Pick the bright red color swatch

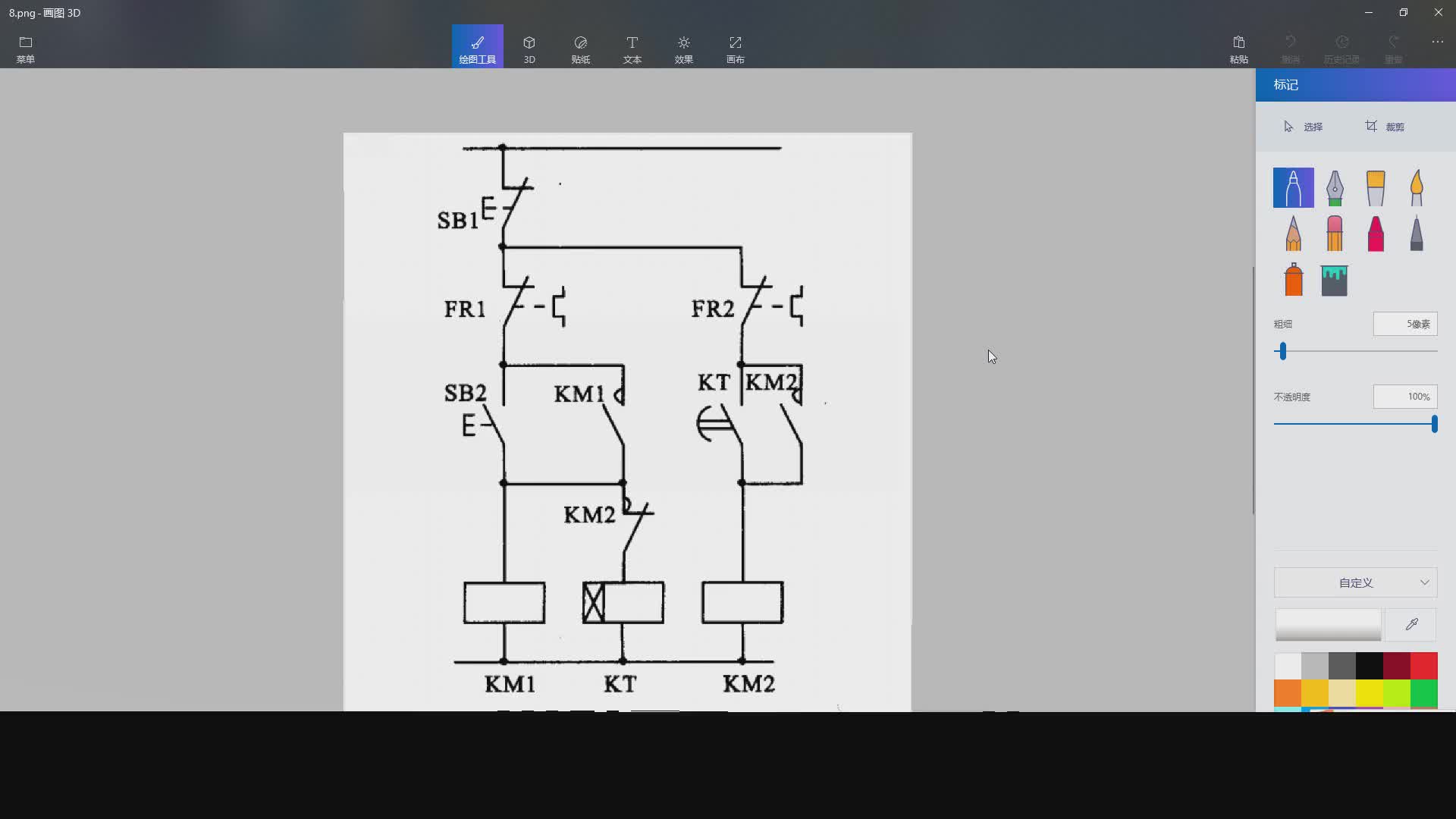click(x=1424, y=666)
